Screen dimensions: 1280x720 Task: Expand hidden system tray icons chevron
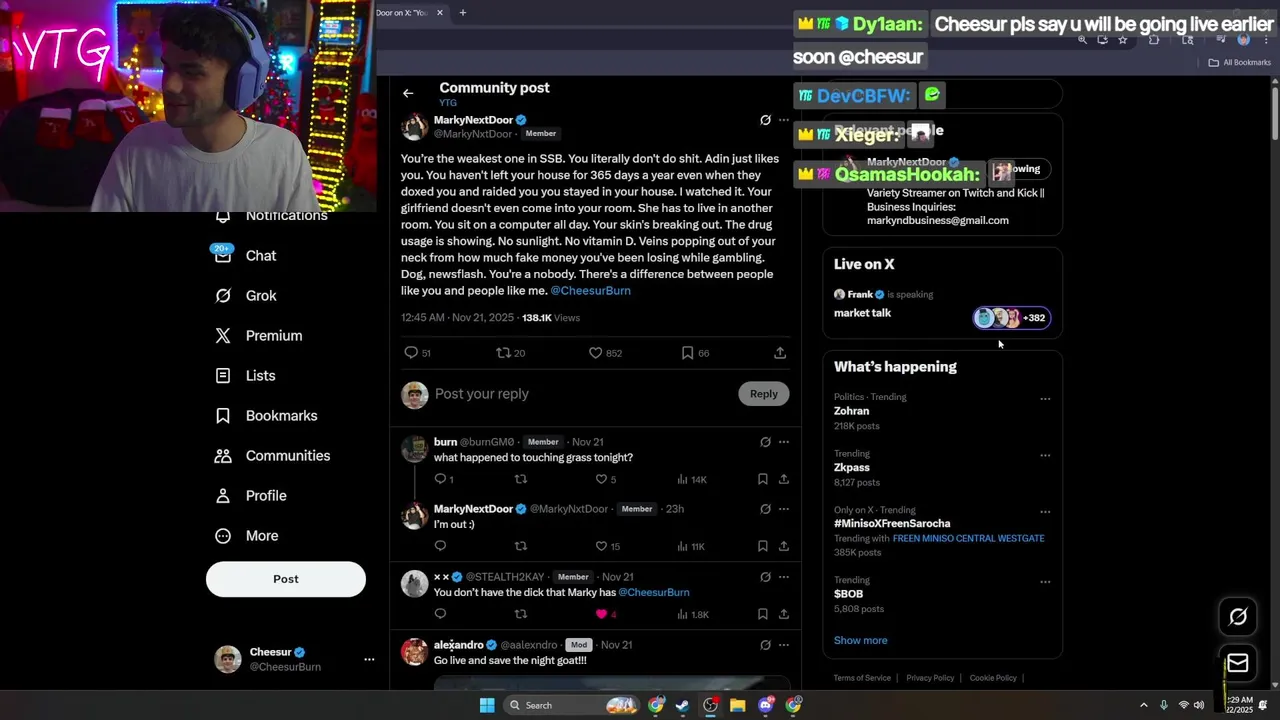tap(1144, 705)
